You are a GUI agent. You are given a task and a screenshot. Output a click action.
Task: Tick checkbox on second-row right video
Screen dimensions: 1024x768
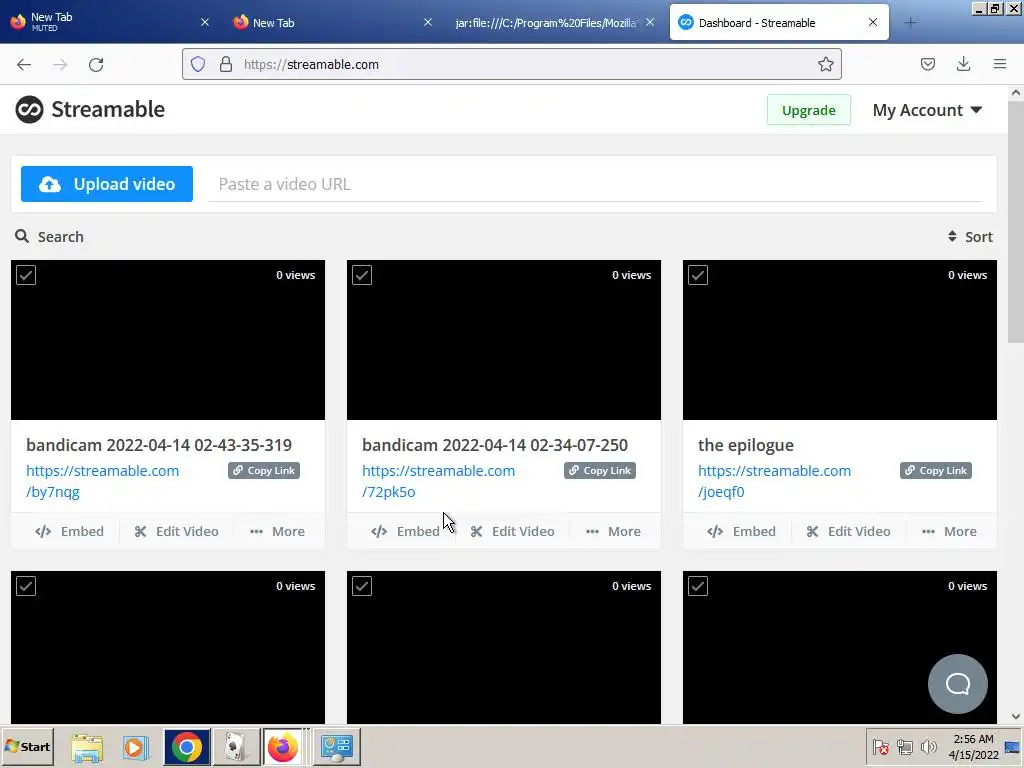[697, 586]
